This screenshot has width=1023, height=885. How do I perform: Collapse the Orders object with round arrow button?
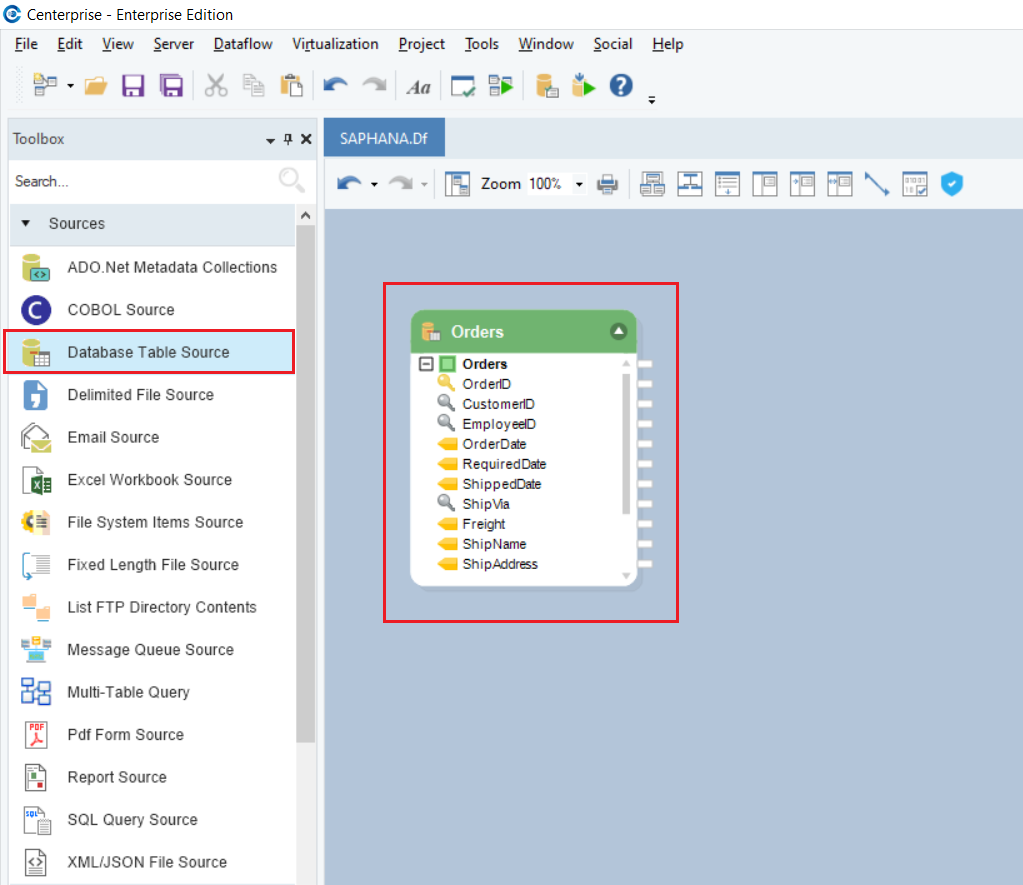[619, 331]
